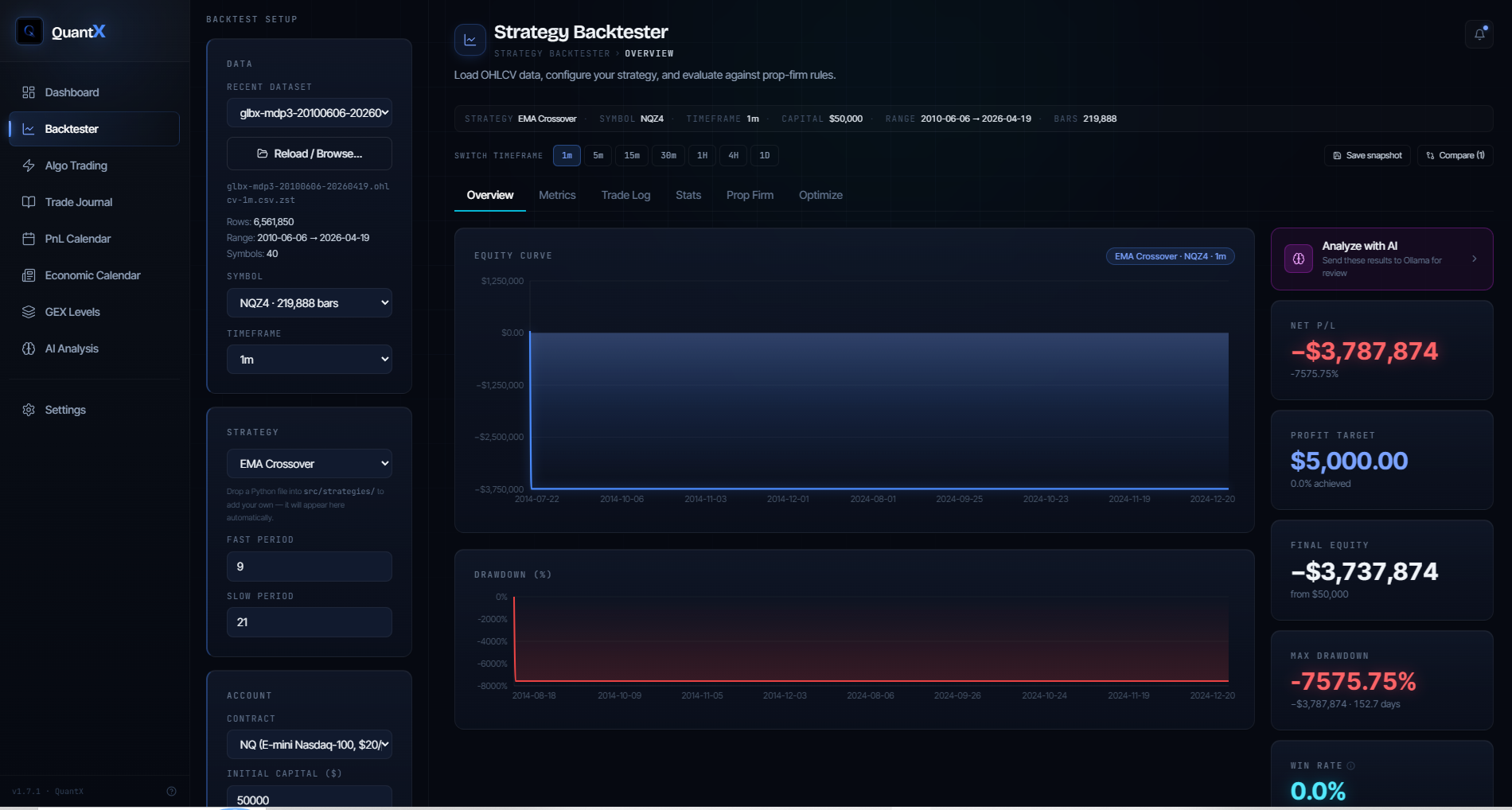Click the Net P/L value -$3,787,874
The image size is (1512, 810).
(x=1364, y=351)
